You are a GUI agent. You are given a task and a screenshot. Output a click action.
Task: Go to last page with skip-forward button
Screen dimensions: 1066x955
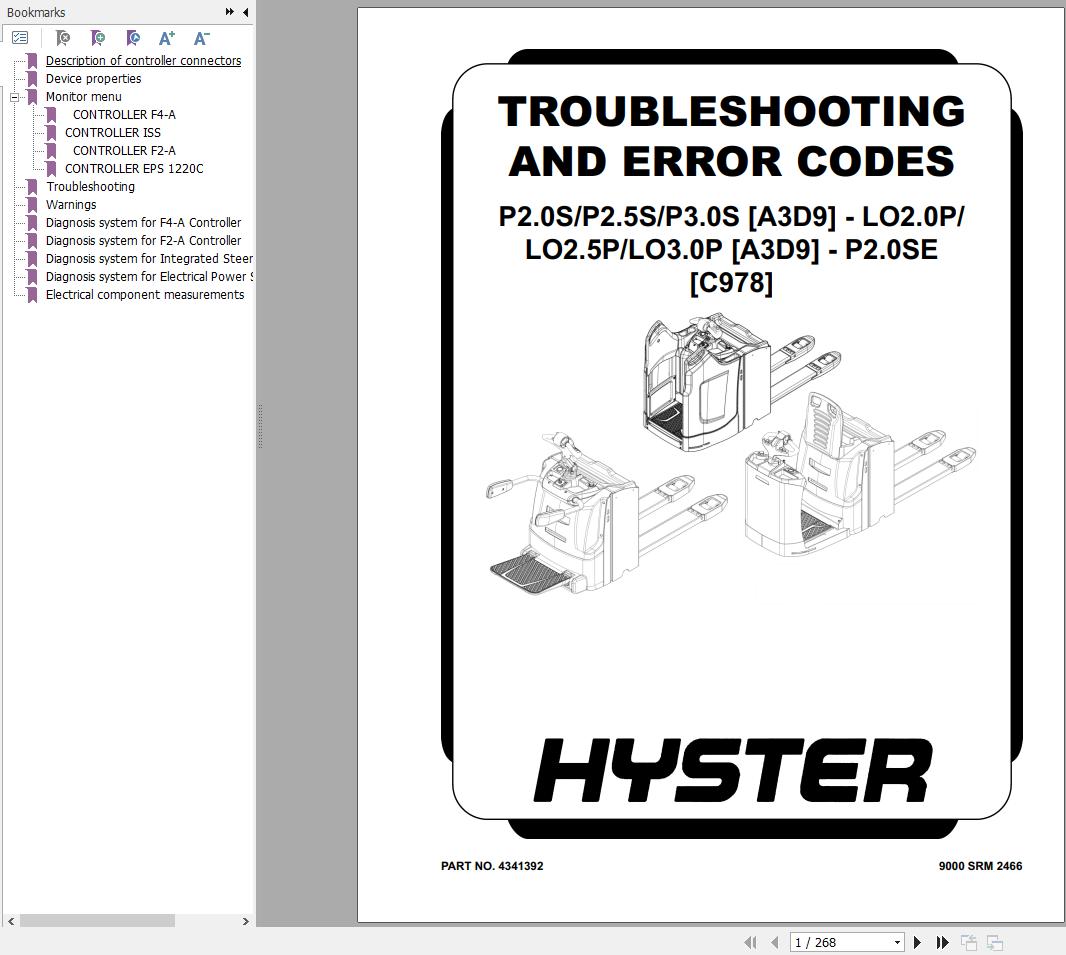[942, 942]
